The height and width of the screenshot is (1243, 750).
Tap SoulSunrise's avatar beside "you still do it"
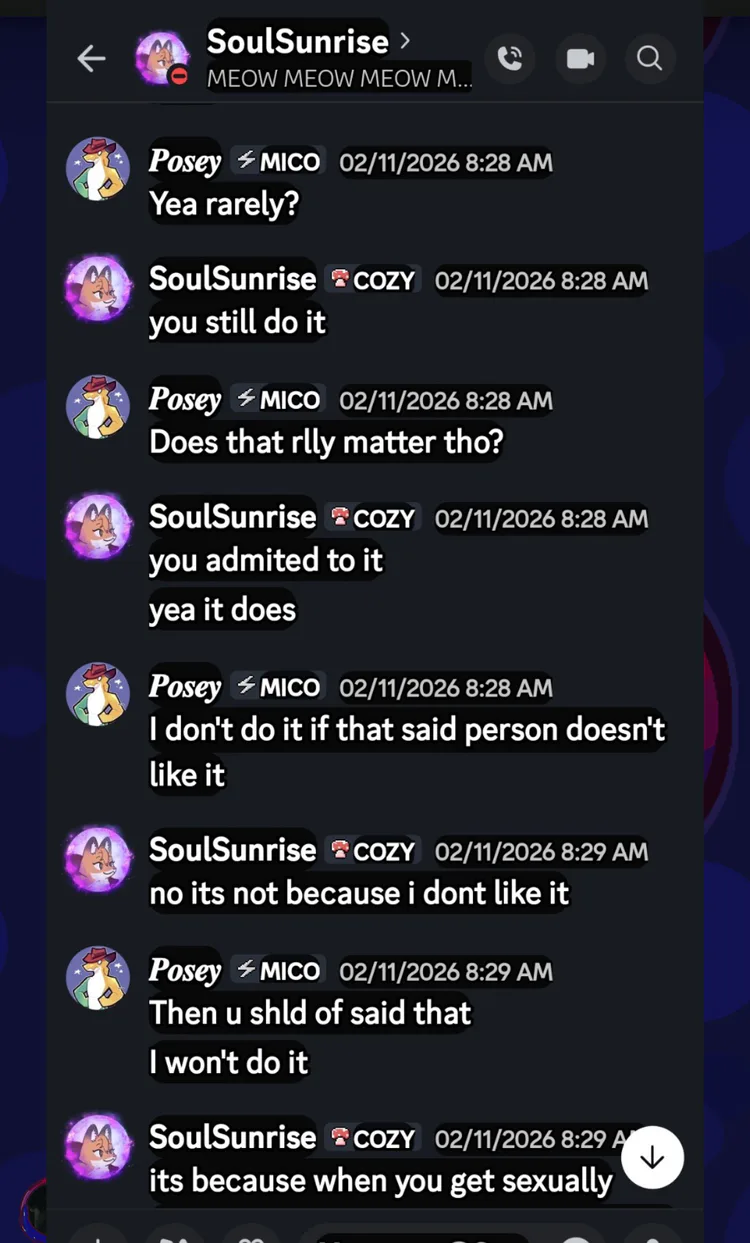click(98, 287)
